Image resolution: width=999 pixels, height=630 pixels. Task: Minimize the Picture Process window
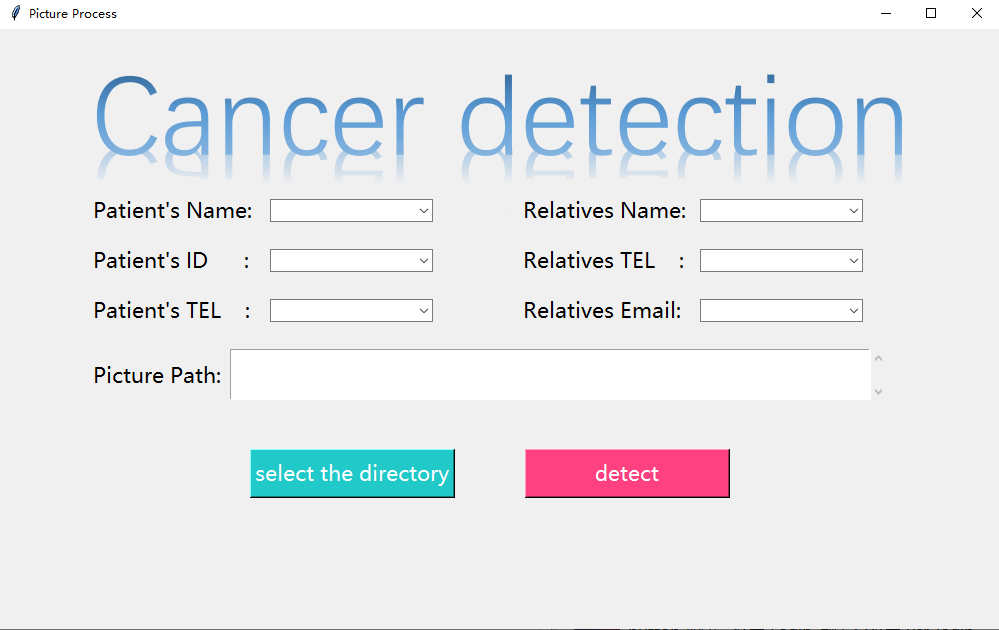coord(886,13)
